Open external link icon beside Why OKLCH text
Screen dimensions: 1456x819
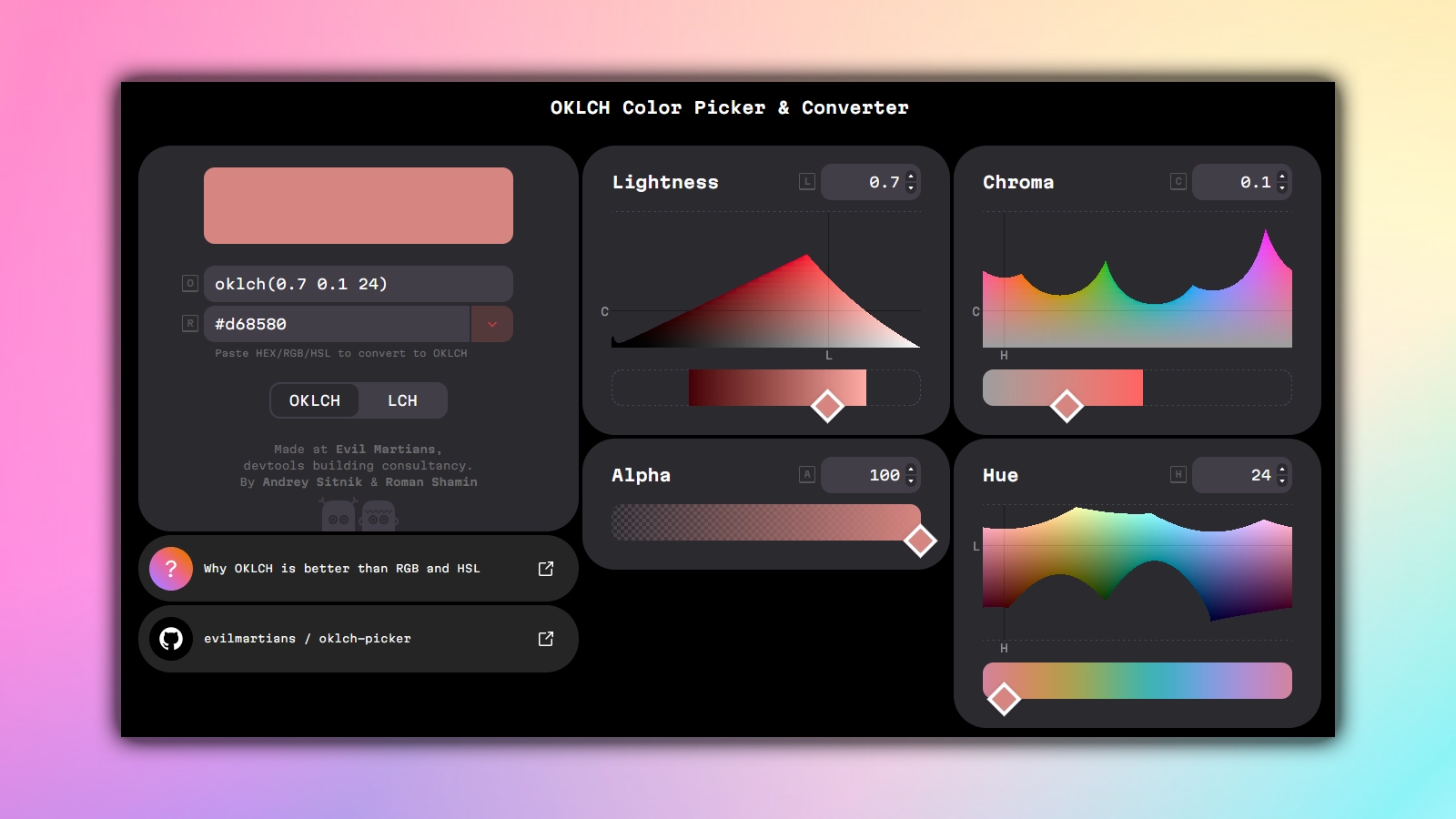pyautogui.click(x=546, y=569)
